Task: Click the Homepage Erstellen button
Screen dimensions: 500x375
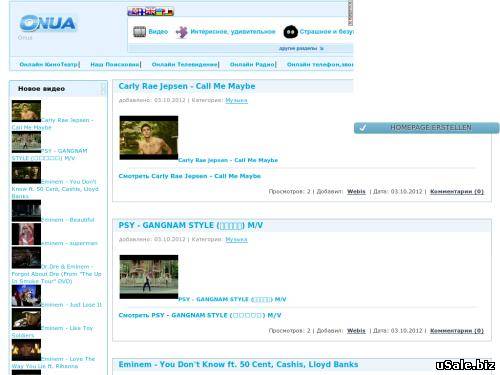Action: point(427,128)
